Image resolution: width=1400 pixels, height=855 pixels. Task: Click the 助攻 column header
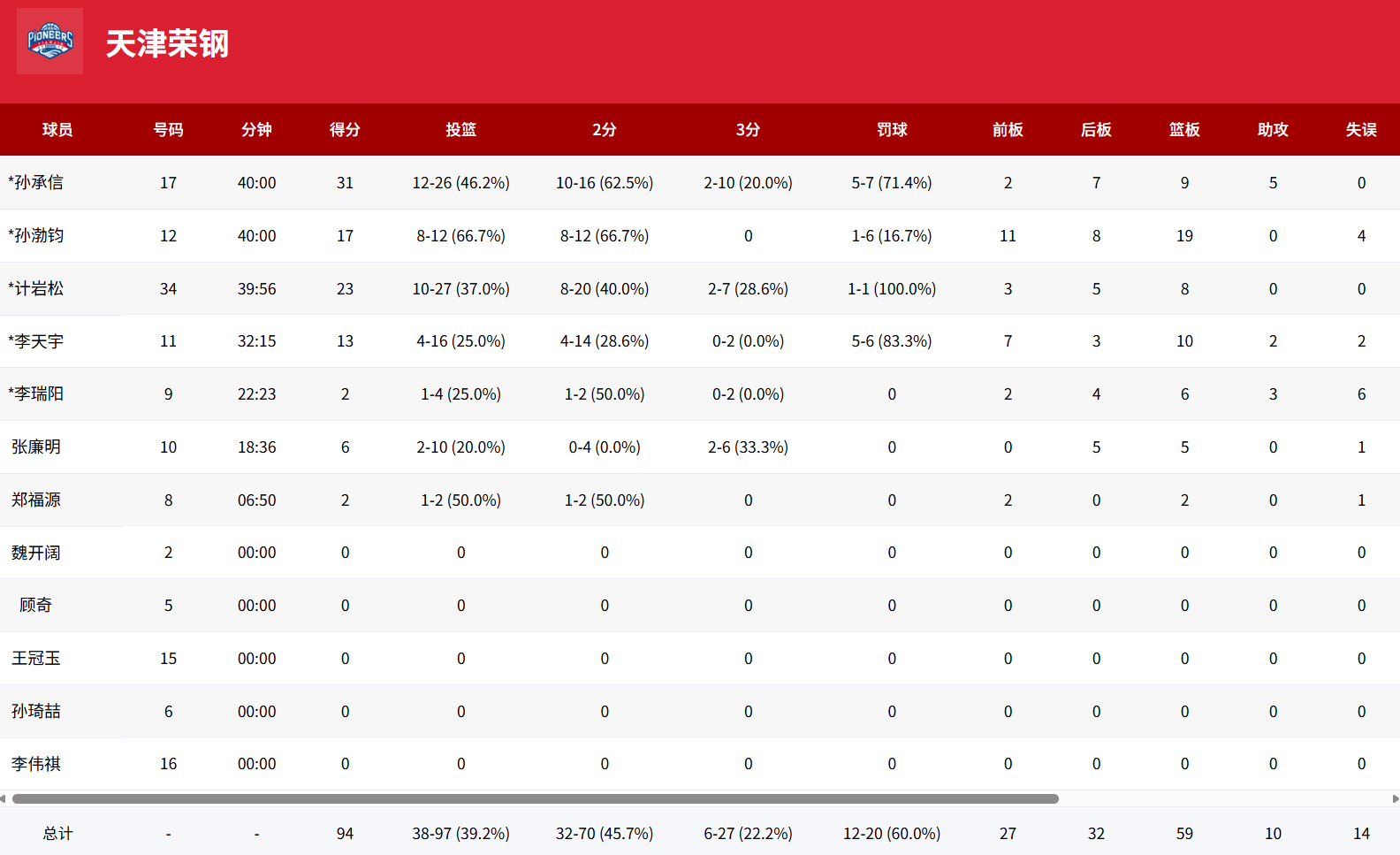pos(1273,130)
